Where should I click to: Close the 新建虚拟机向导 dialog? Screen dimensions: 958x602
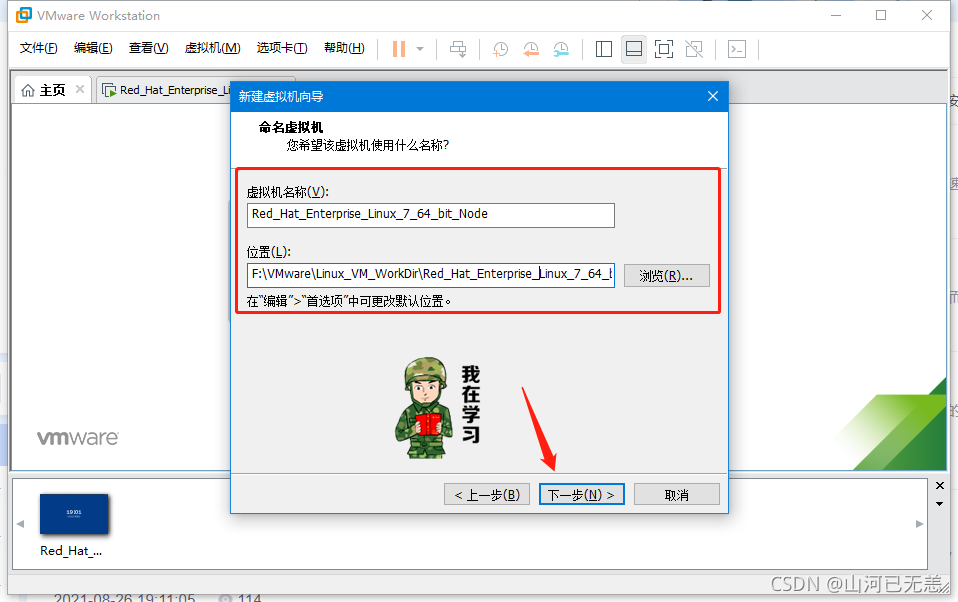pyautogui.click(x=712, y=96)
